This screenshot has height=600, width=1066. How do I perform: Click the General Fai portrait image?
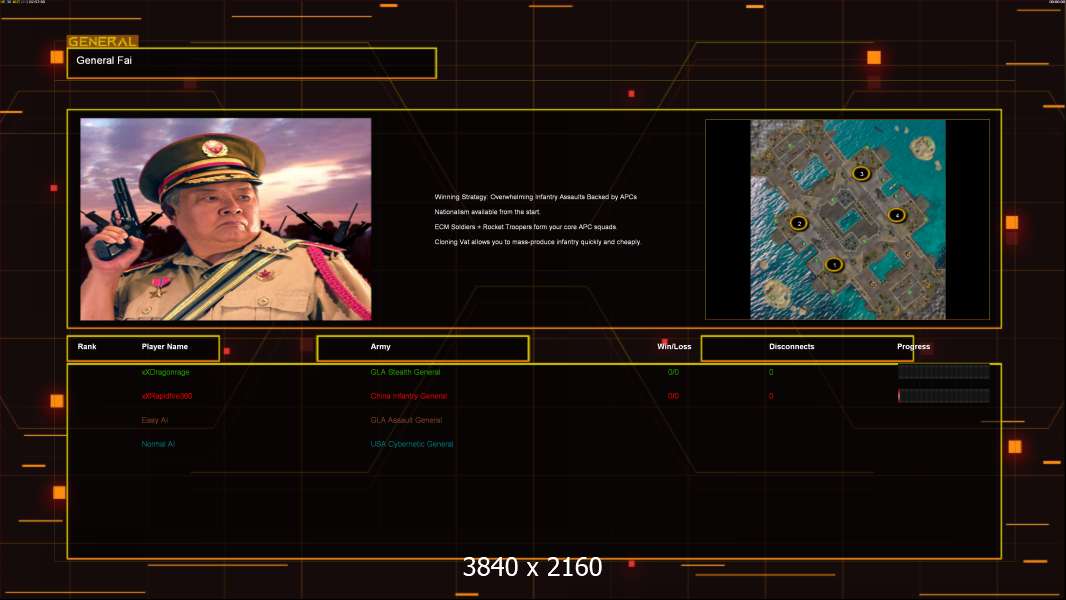(x=226, y=219)
